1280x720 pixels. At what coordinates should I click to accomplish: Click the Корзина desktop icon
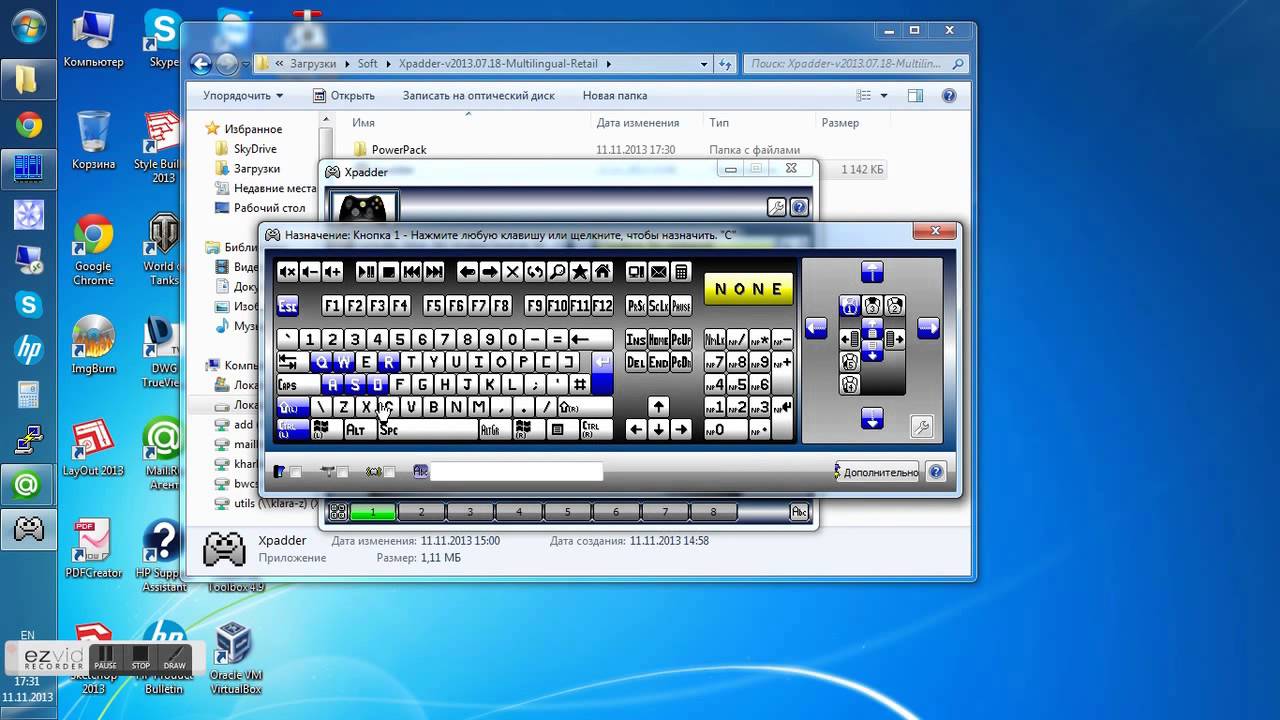(x=93, y=141)
